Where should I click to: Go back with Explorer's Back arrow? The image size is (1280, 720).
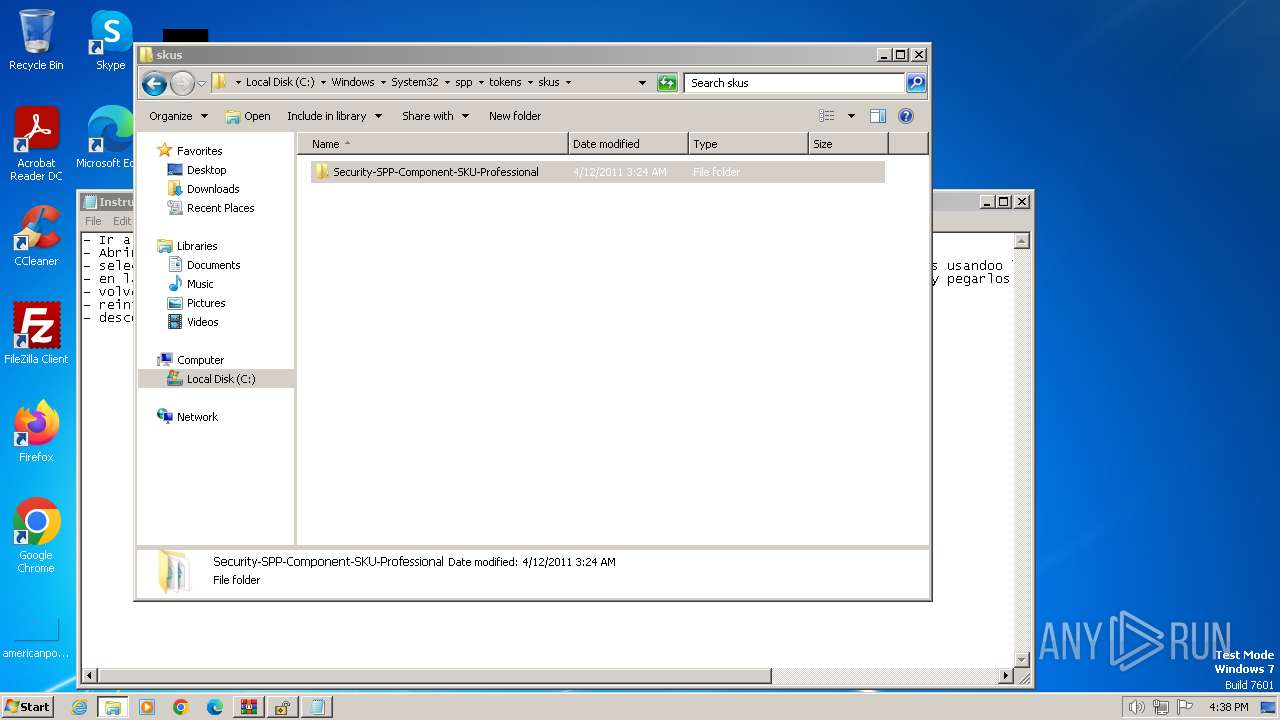[154, 83]
